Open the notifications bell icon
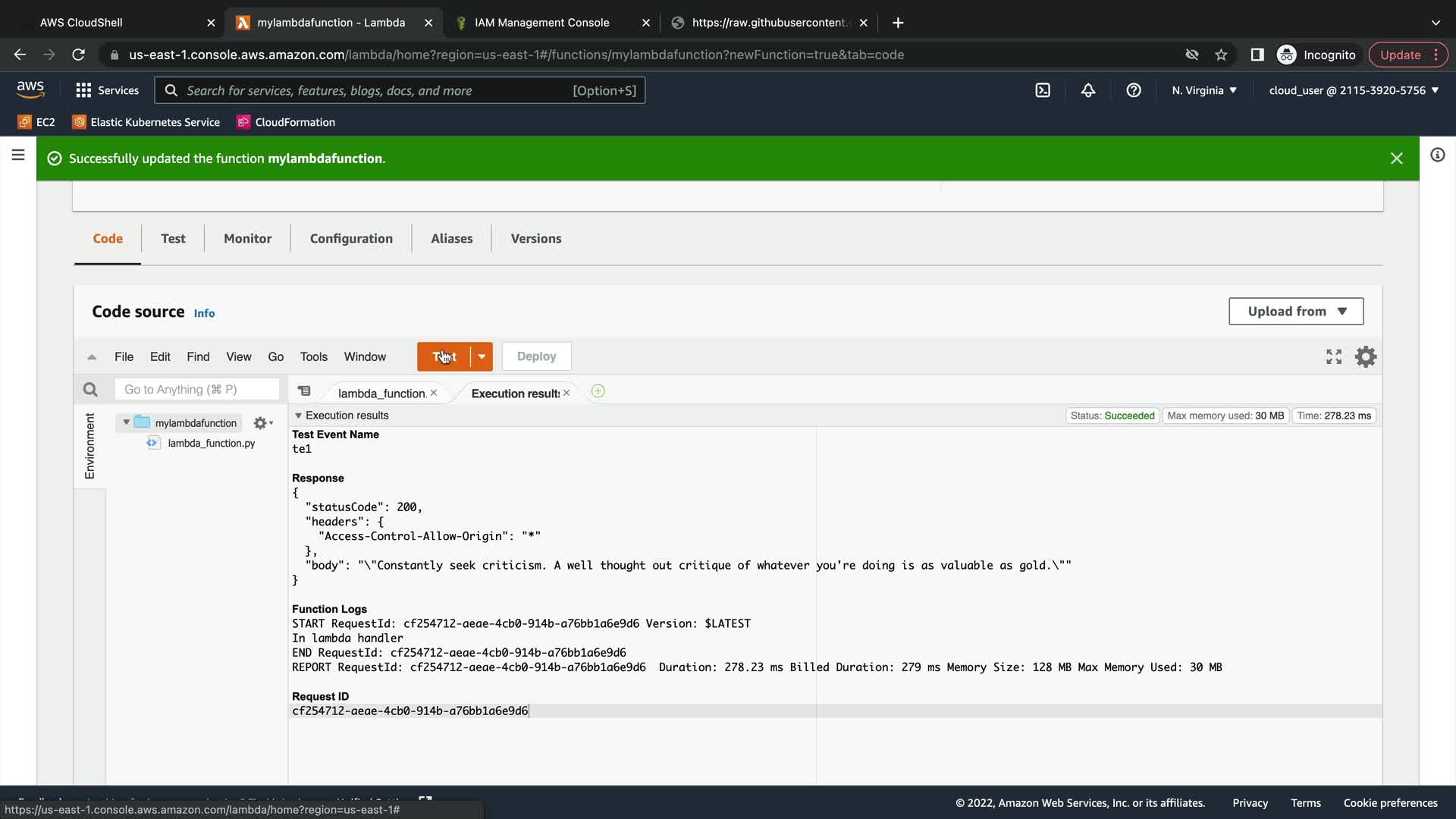This screenshot has width=1456, height=819. tap(1088, 90)
